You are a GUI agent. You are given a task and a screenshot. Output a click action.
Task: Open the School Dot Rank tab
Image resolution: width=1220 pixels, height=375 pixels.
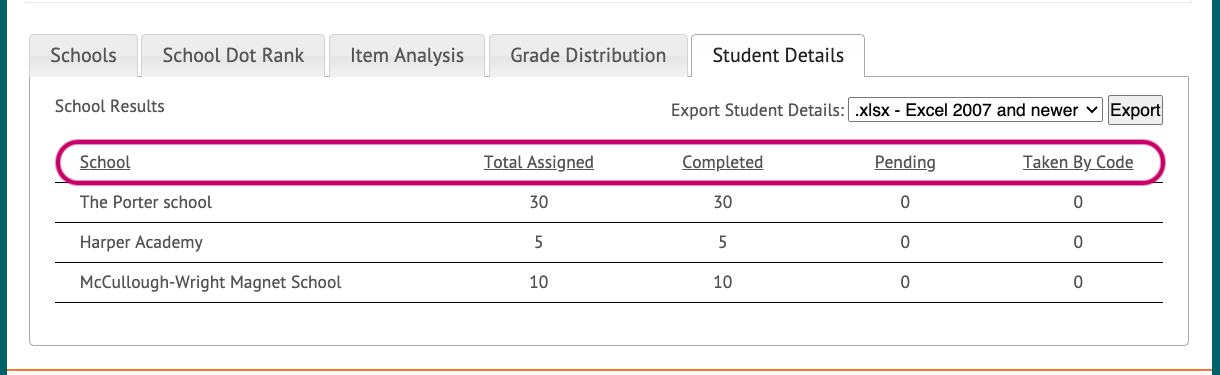[x=231, y=55]
